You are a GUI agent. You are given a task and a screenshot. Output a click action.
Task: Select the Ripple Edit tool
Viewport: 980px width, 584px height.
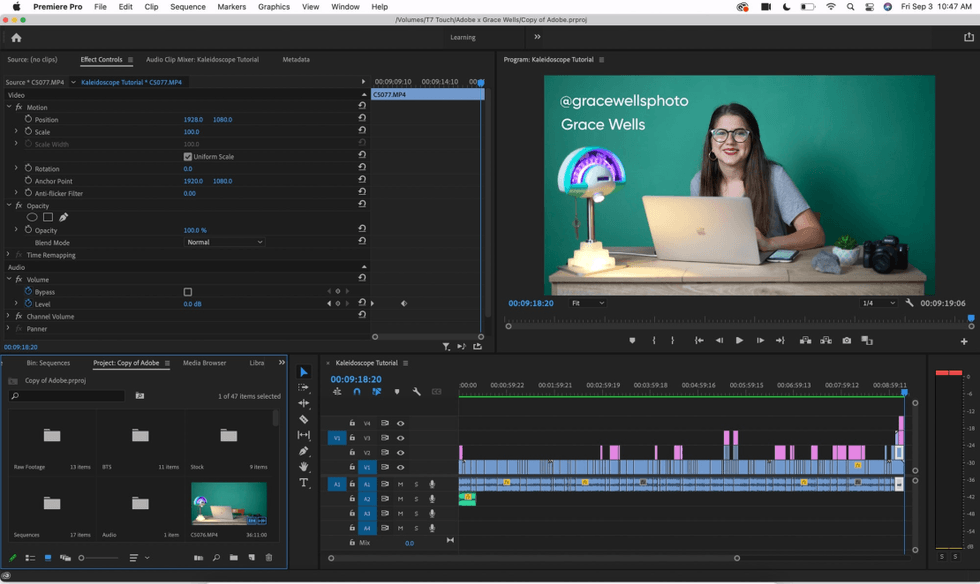point(304,403)
